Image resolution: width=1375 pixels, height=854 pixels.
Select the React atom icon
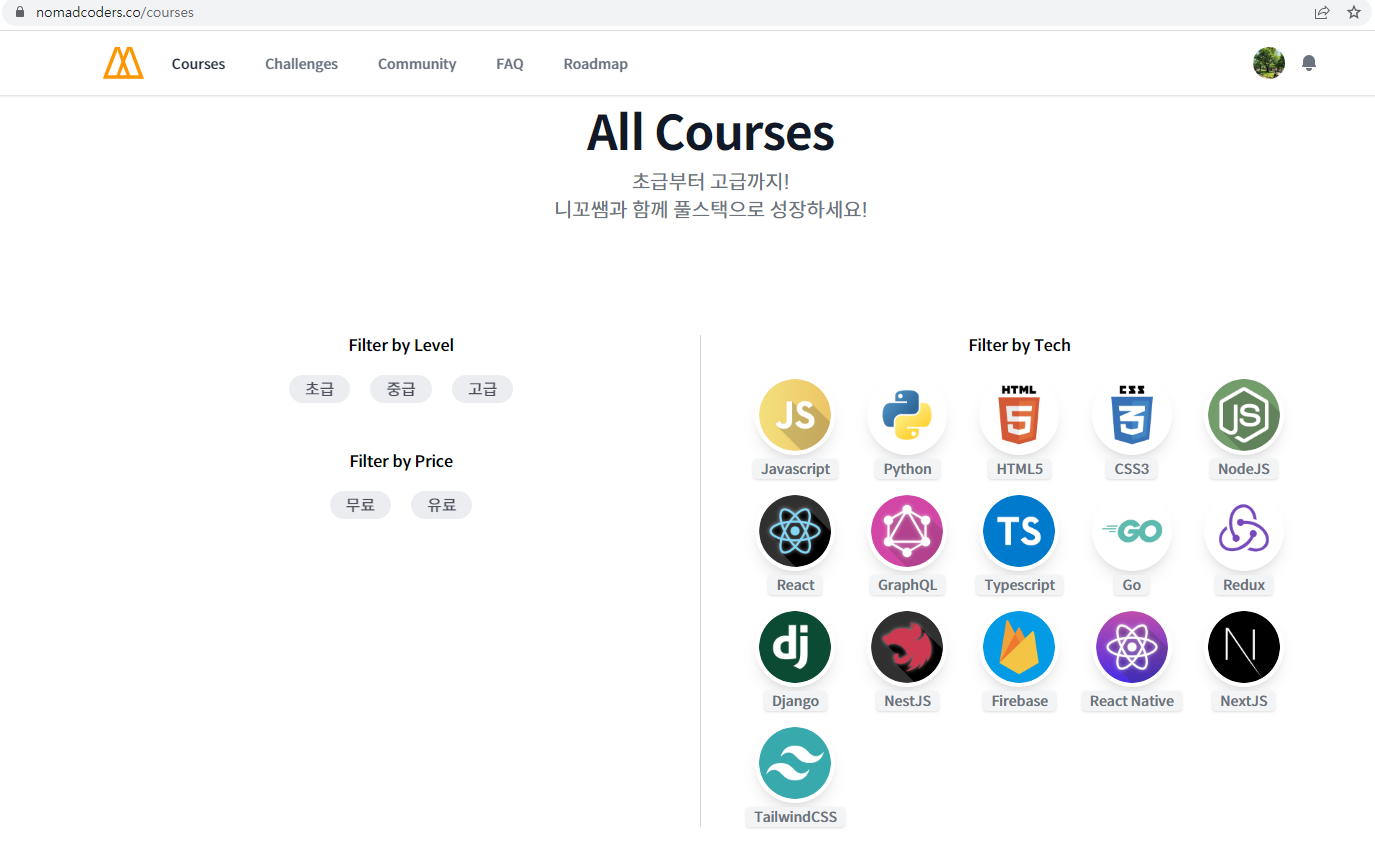(x=795, y=531)
